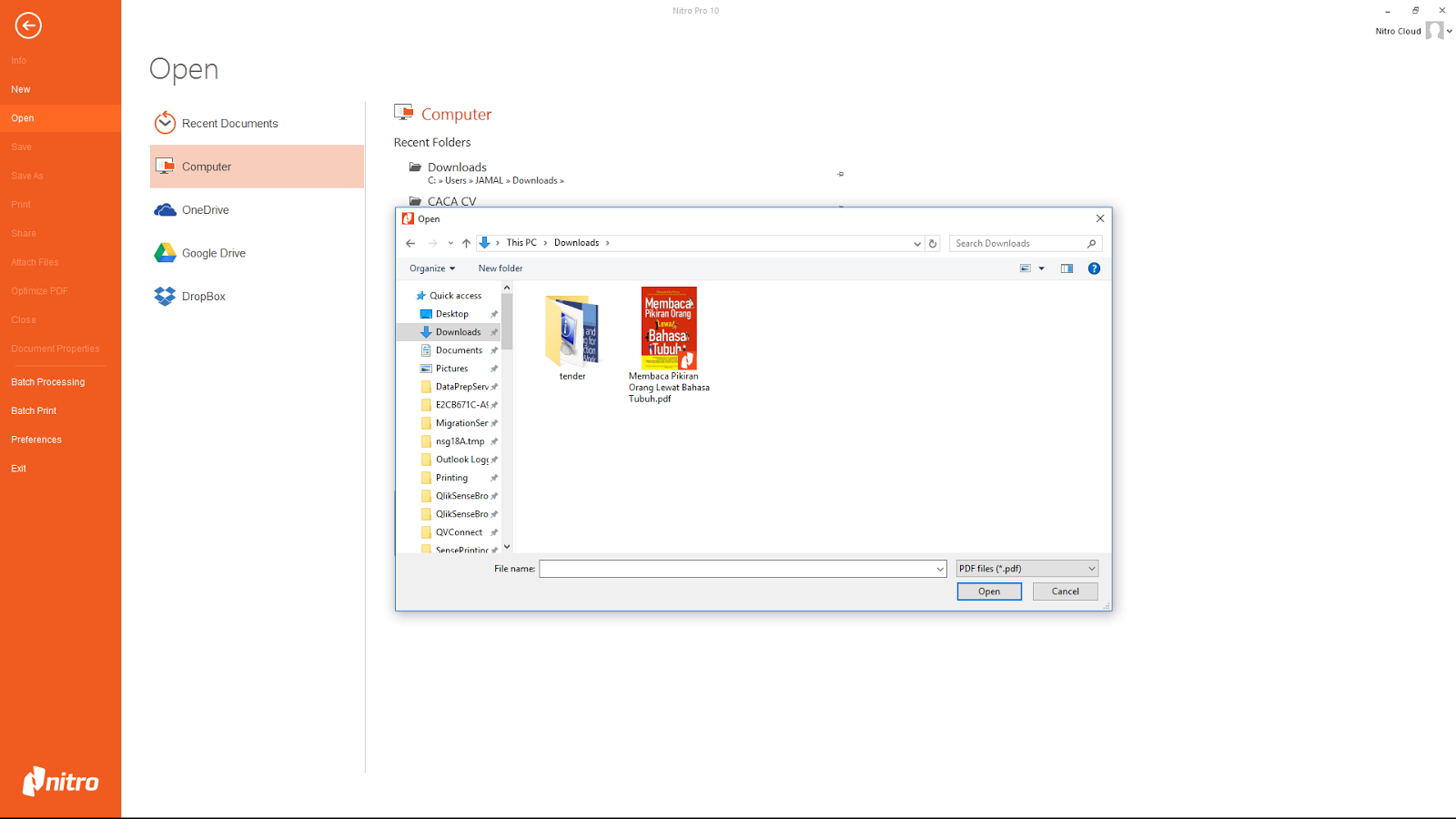Choose the DropBox icon
The height and width of the screenshot is (819, 1456).
tap(165, 297)
